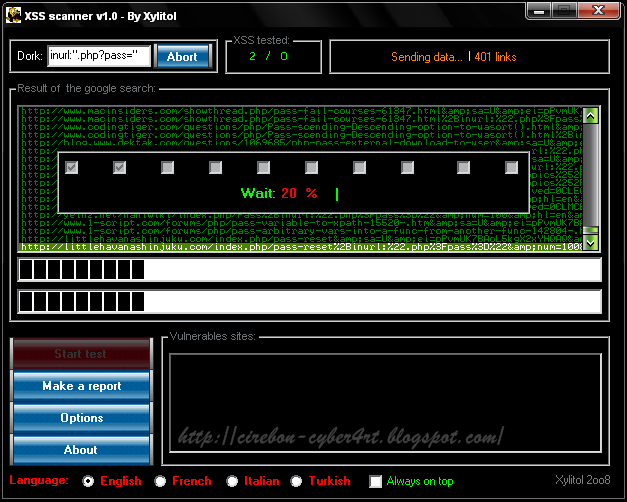Close the XSS scanner window

[x=598, y=11]
